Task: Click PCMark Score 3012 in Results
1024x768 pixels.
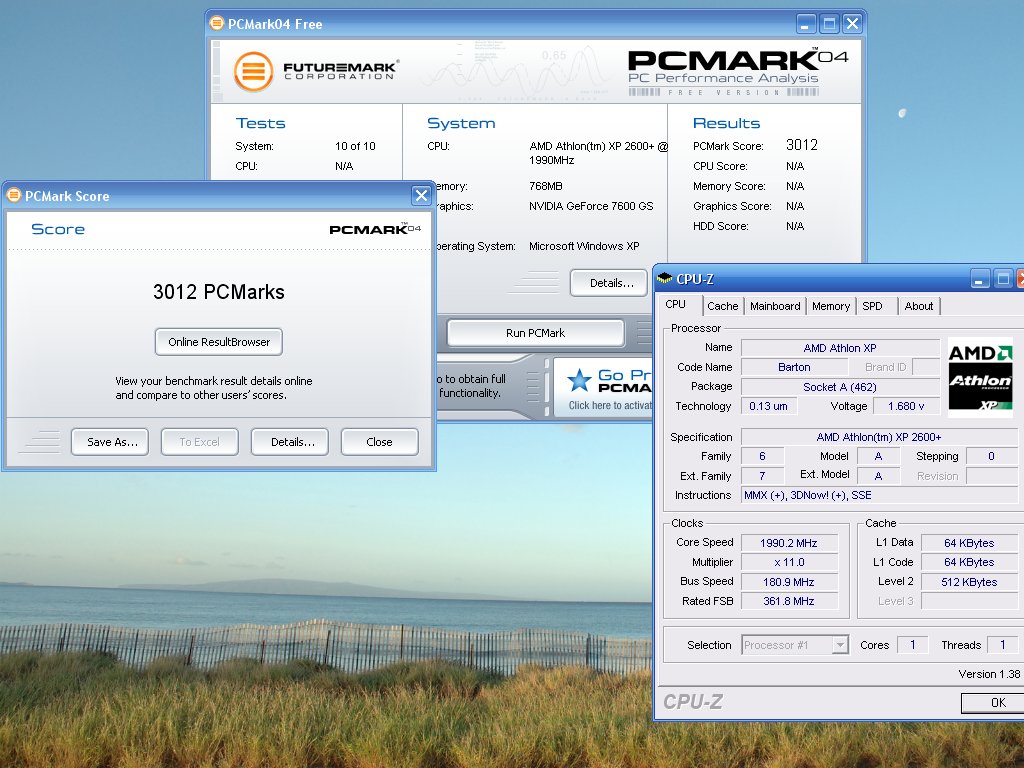Action: [x=801, y=145]
